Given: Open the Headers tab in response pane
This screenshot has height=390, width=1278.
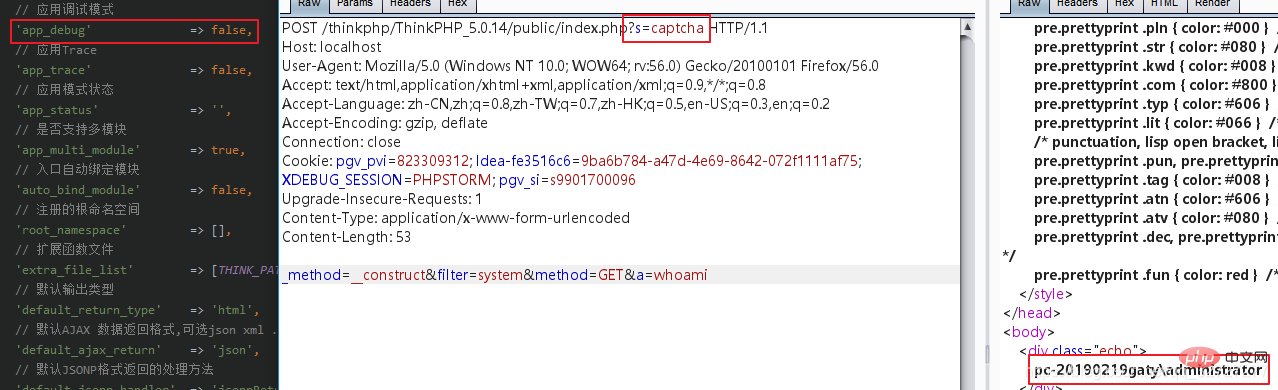Looking at the screenshot, I should (1078, 4).
